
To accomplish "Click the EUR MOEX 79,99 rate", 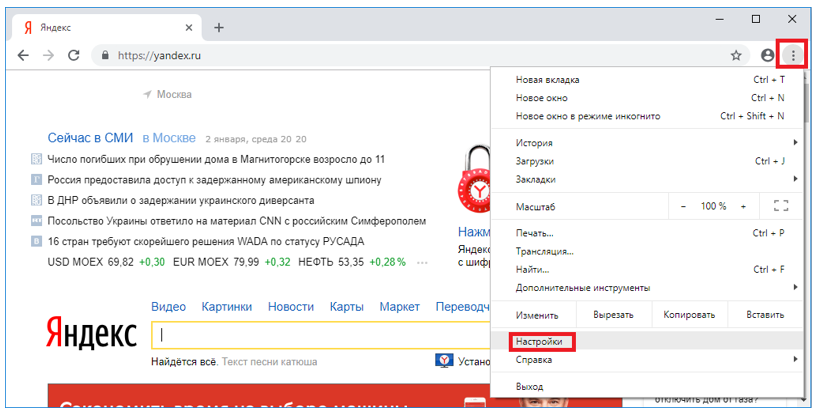I will [x=216, y=262].
